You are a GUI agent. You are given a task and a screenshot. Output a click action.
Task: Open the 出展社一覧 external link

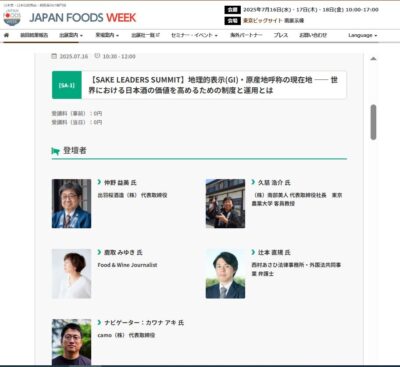coord(145,35)
